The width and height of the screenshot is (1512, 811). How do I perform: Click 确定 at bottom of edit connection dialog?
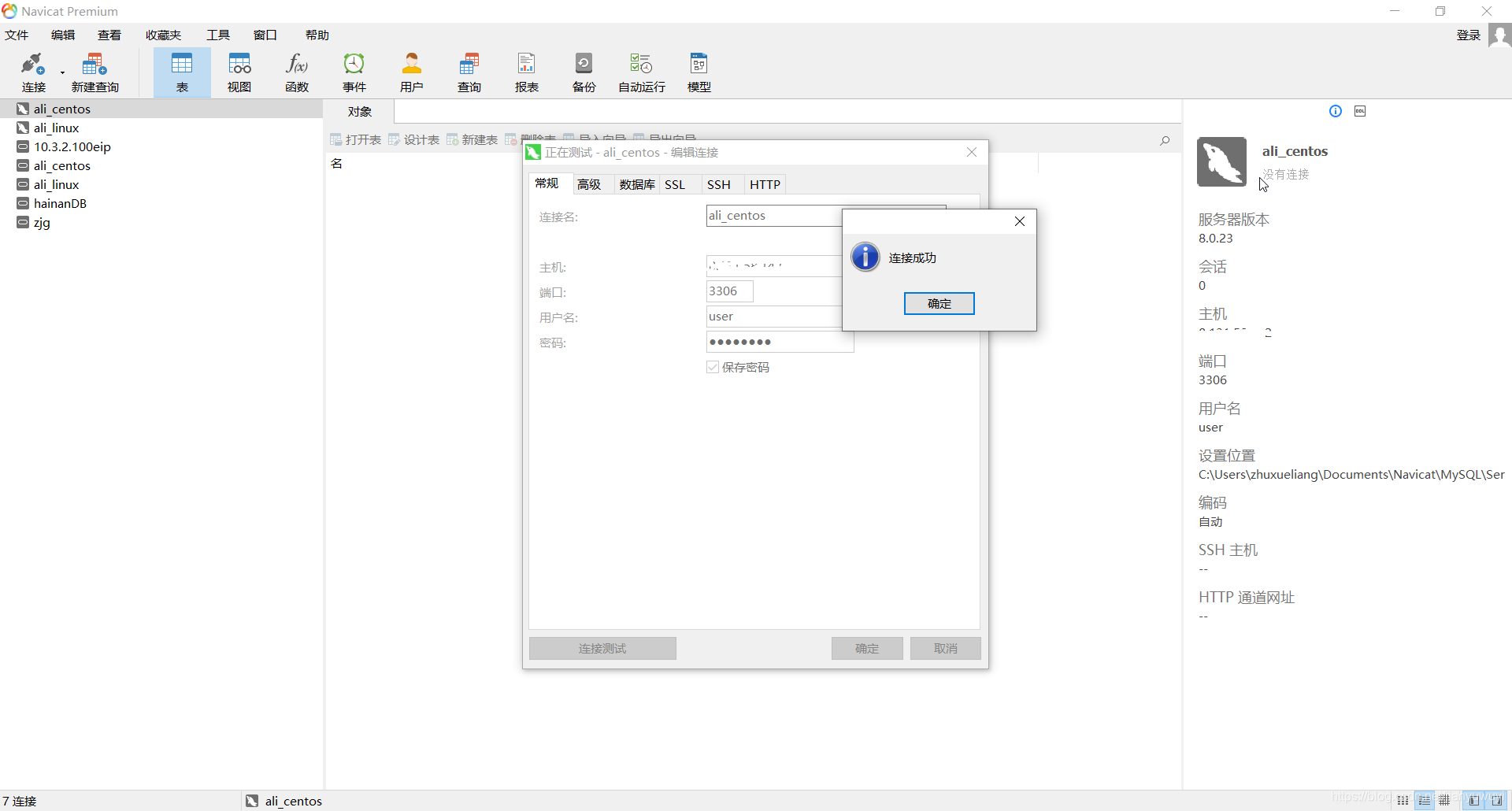pos(867,648)
